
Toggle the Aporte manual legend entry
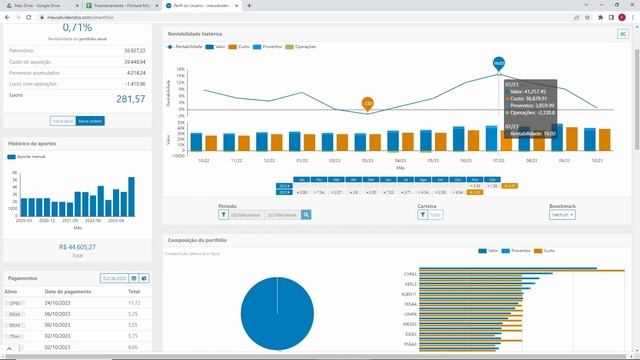tap(27, 157)
